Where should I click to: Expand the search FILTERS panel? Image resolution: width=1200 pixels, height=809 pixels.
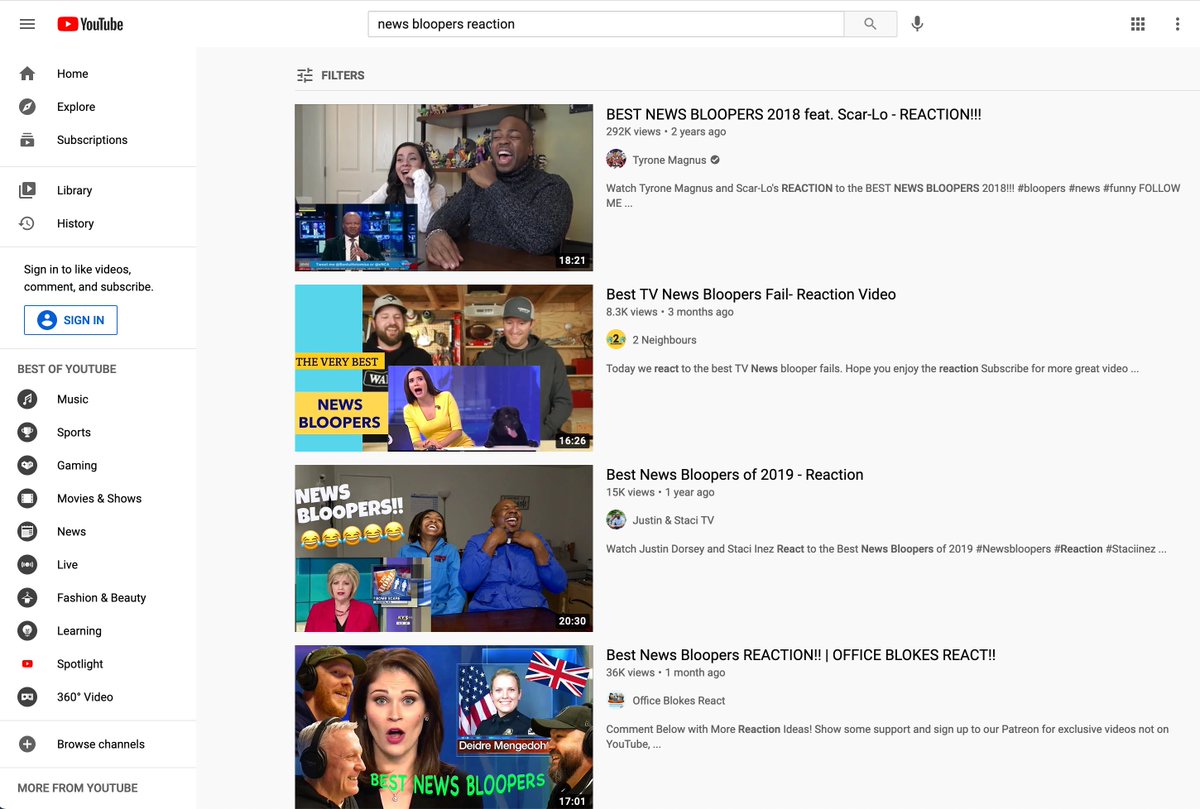[x=330, y=75]
